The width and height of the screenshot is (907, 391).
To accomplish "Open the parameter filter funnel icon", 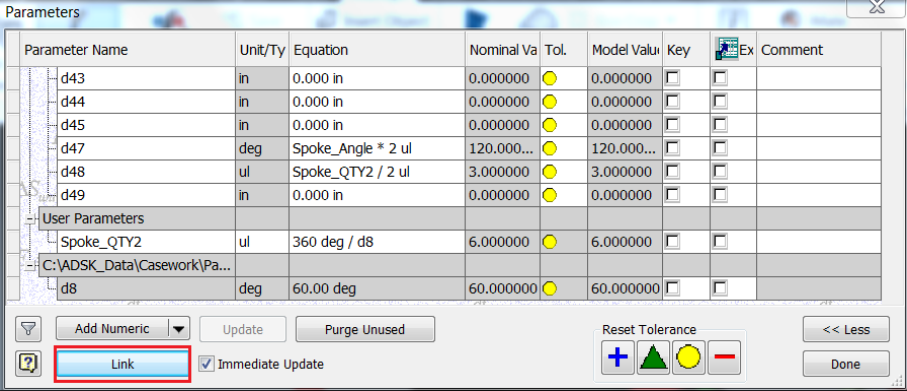I will 28,330.
